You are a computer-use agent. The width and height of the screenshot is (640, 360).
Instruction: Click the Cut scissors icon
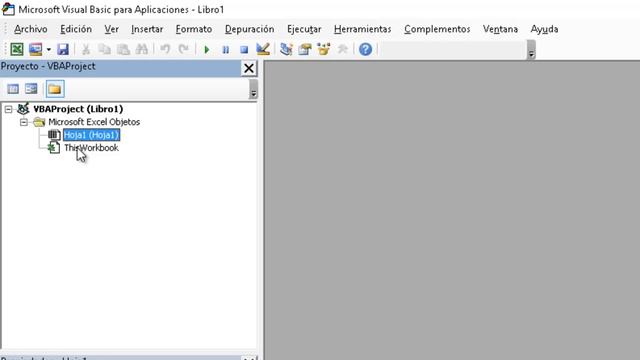point(86,49)
